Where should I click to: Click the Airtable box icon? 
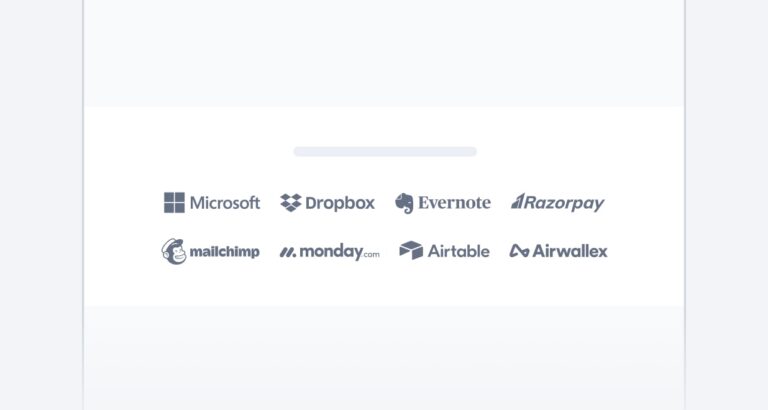point(411,251)
